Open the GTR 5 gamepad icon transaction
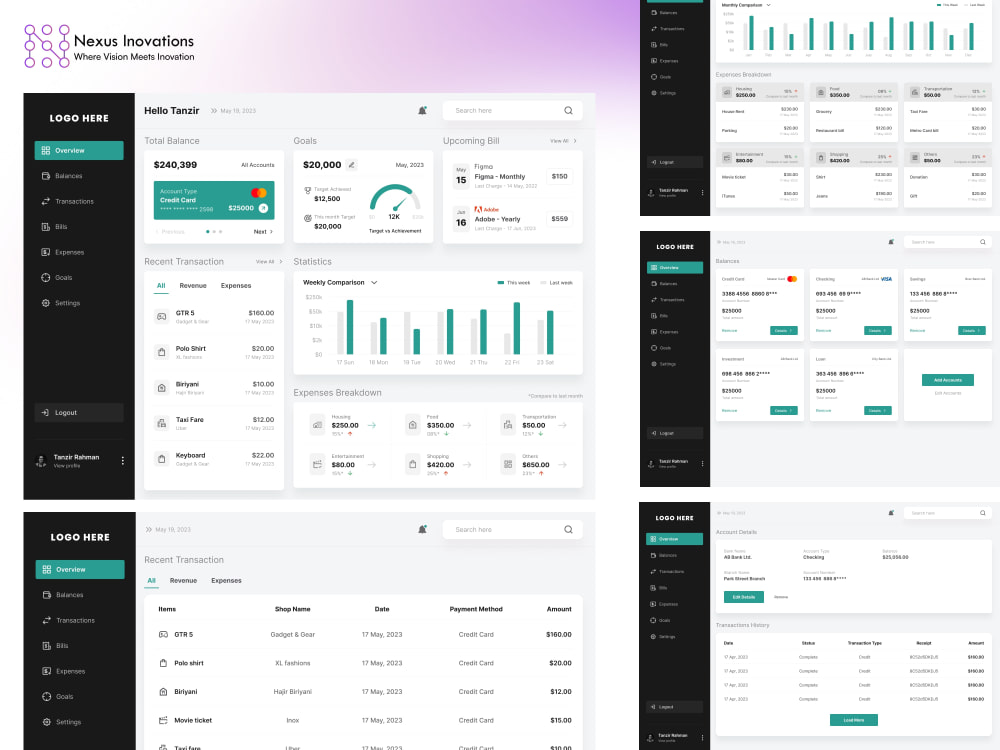1000x750 pixels. coord(162,316)
